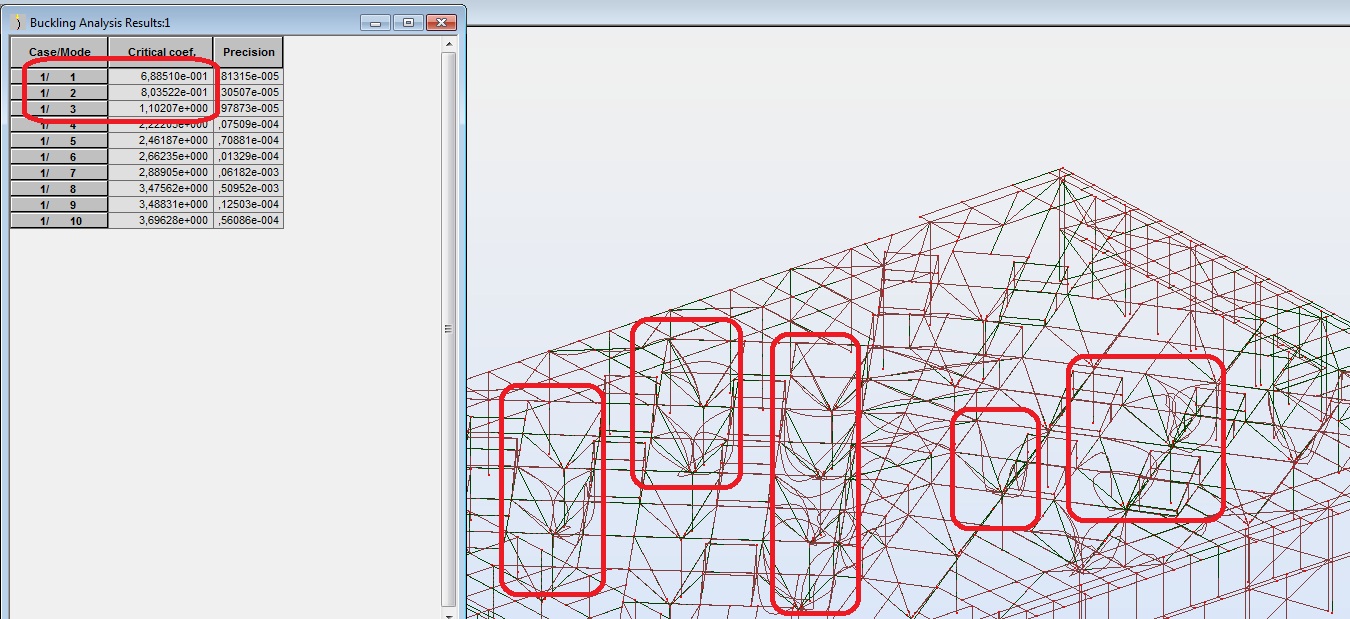Click precision cell 81315e-005

point(249,76)
